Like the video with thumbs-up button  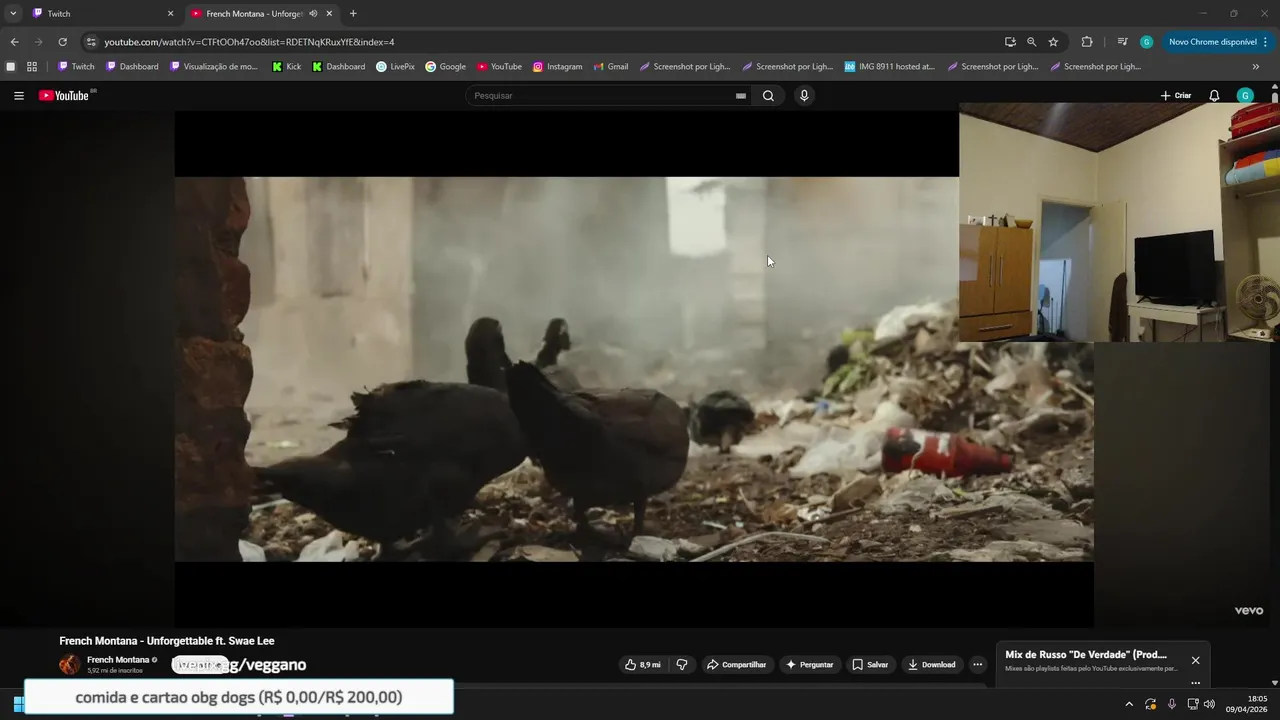click(642, 665)
